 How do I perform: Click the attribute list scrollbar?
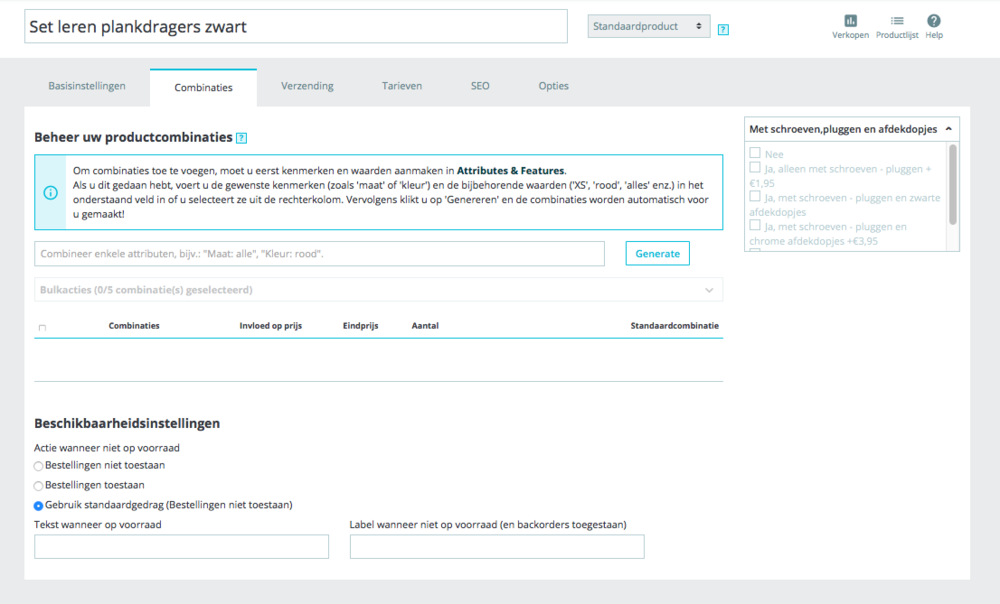[x=953, y=184]
